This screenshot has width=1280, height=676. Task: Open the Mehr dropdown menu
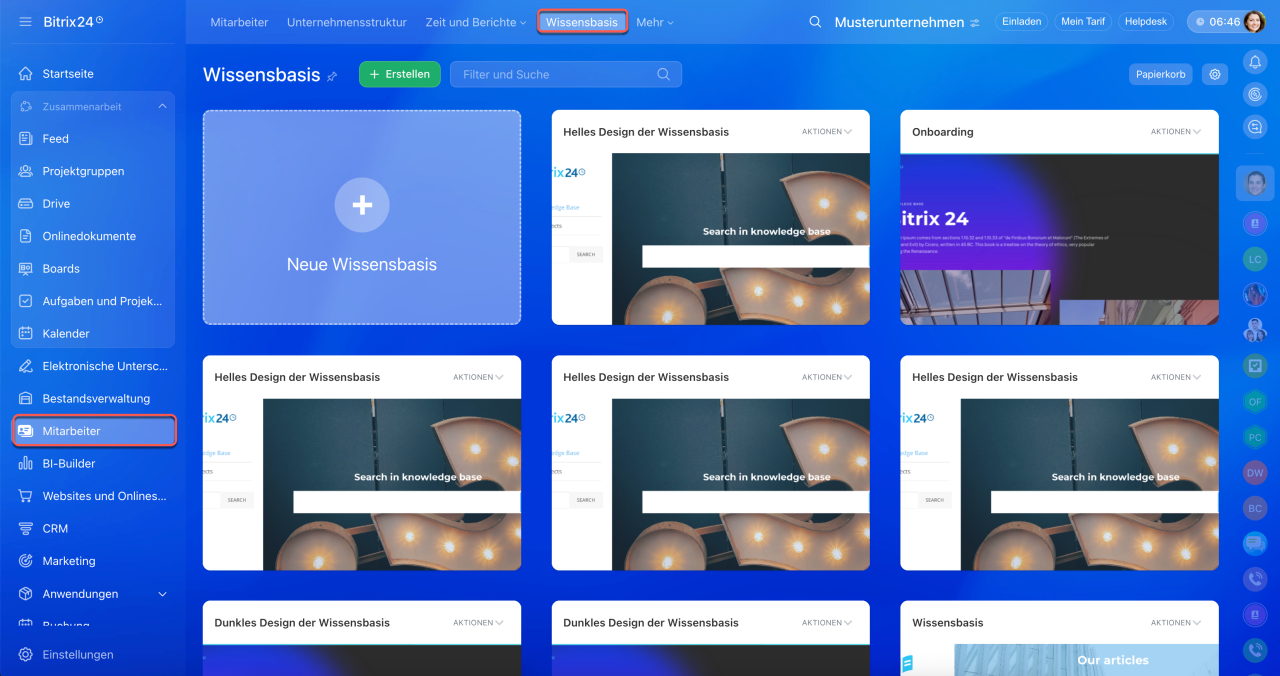[655, 22]
